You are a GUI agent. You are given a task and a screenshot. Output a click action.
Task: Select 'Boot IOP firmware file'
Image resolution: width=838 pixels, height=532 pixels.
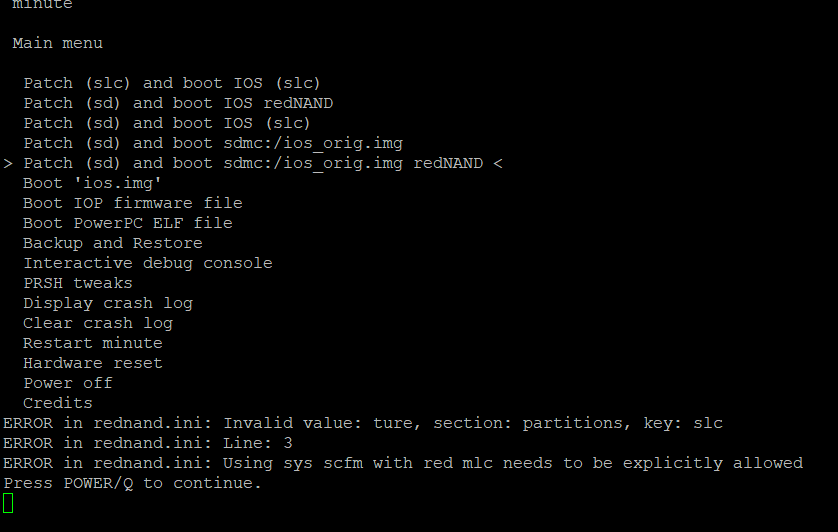[133, 203]
